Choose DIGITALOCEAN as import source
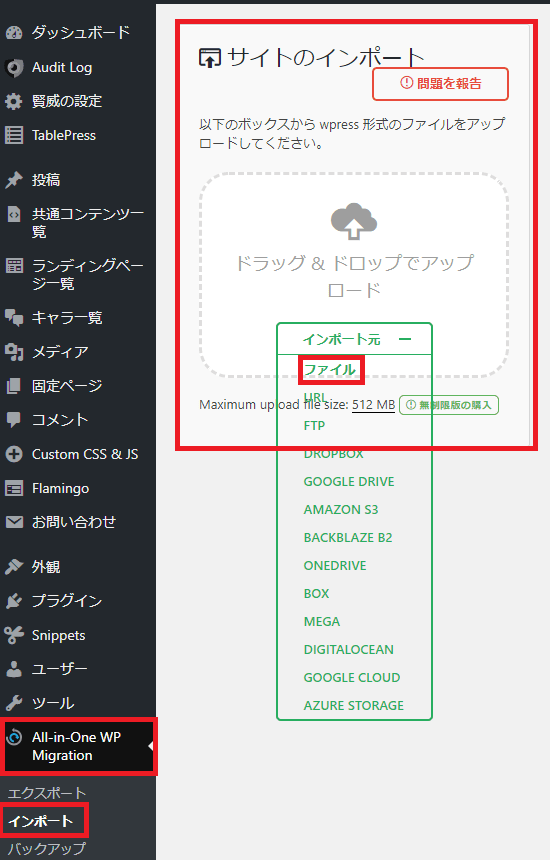550x860 pixels. coord(349,649)
